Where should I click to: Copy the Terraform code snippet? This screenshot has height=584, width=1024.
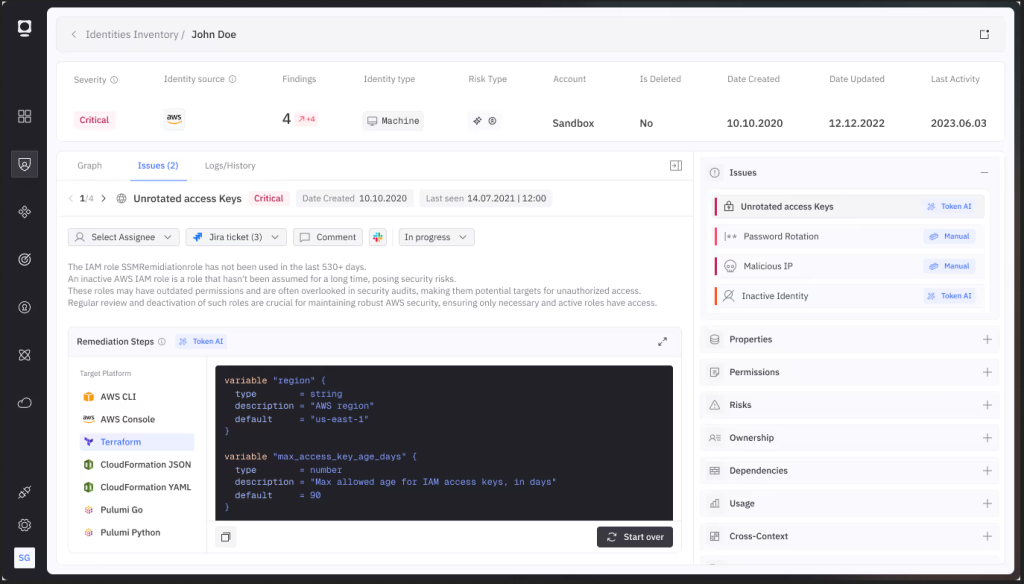pyautogui.click(x=225, y=537)
